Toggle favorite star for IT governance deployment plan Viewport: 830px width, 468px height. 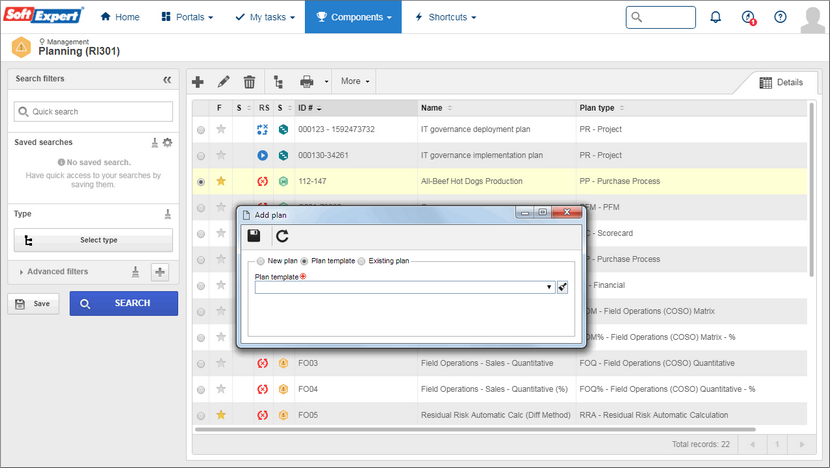(221, 129)
